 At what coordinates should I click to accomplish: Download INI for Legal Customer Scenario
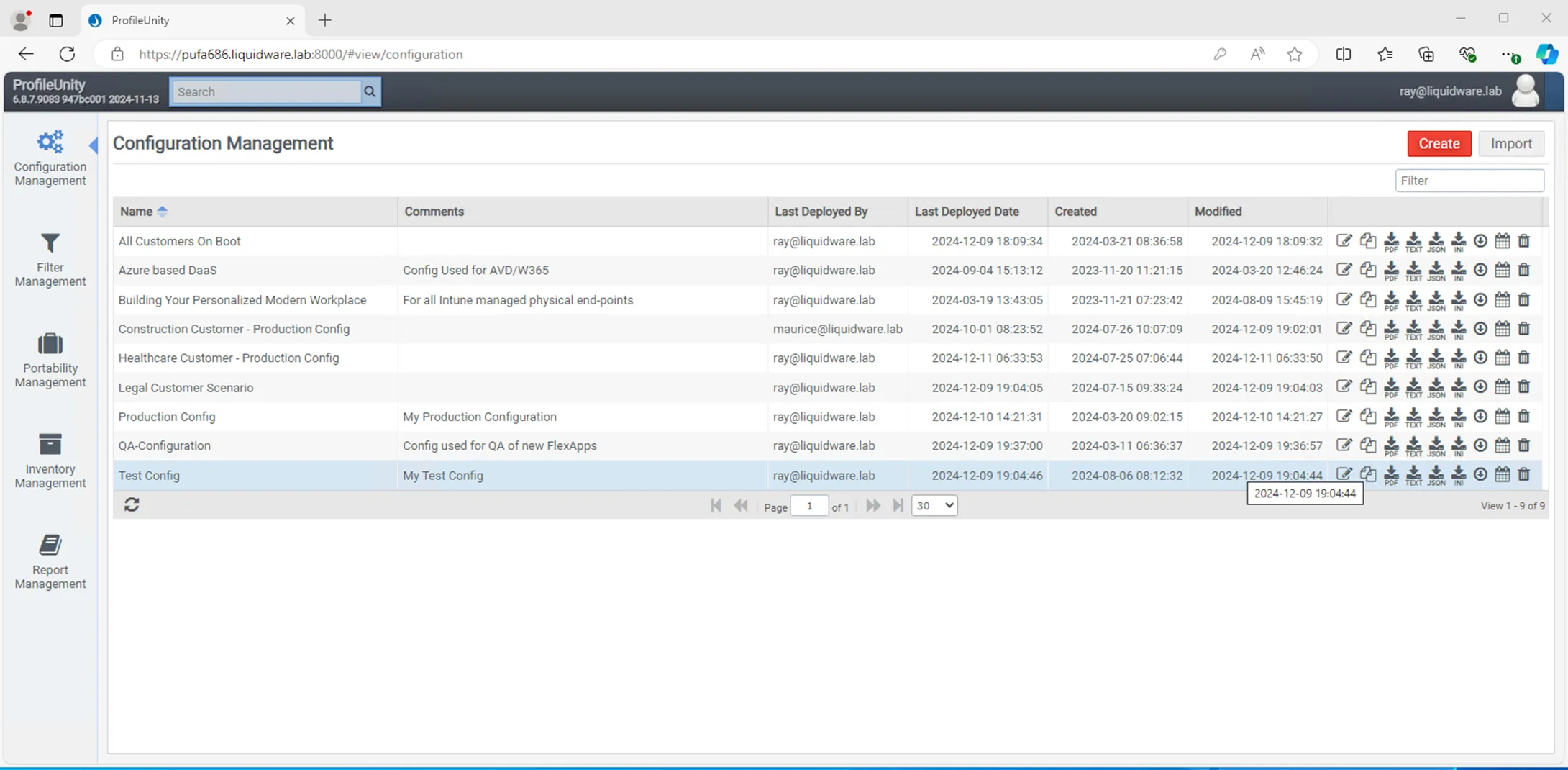click(1458, 388)
